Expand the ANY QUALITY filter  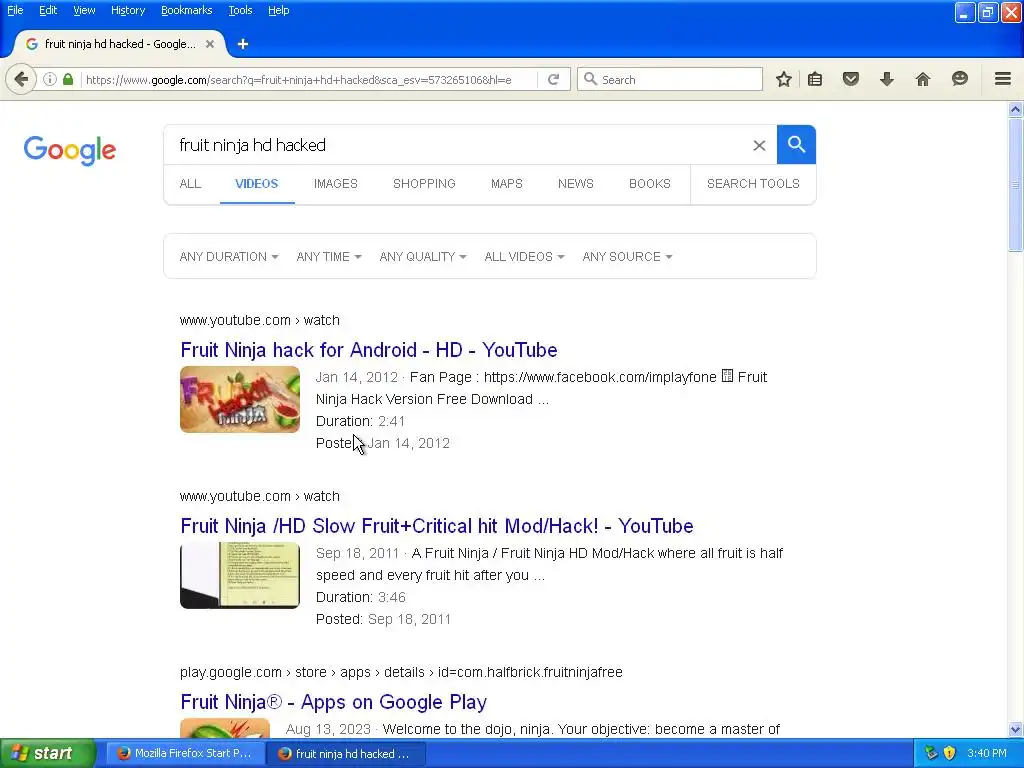click(423, 257)
